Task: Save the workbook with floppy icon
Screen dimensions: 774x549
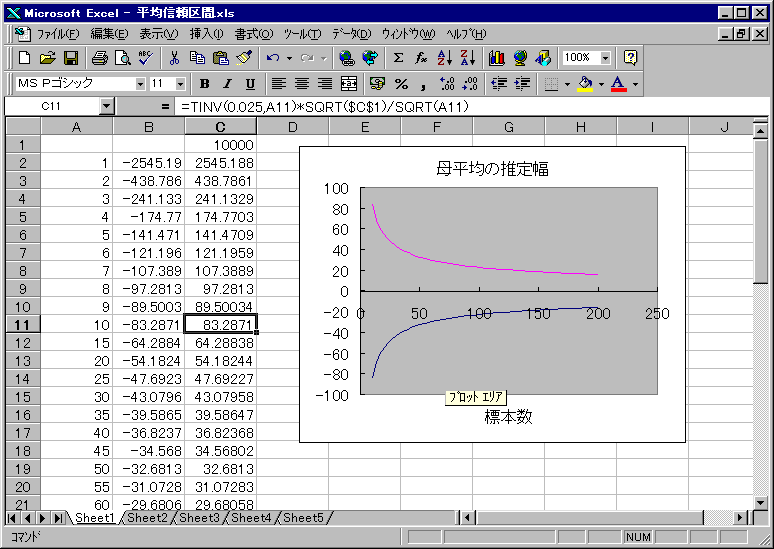Action: [x=71, y=58]
